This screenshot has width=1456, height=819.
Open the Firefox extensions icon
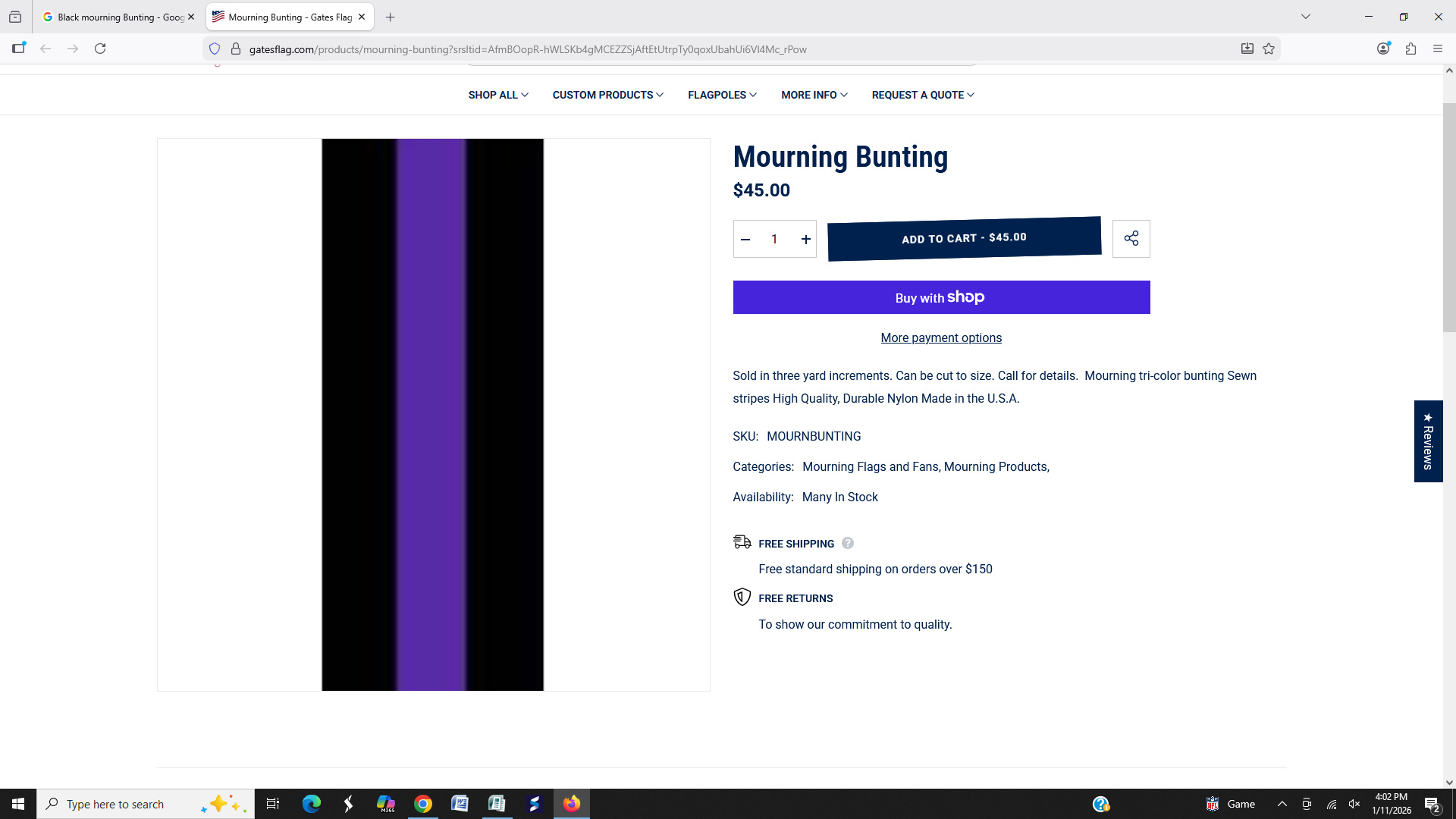click(x=1410, y=49)
